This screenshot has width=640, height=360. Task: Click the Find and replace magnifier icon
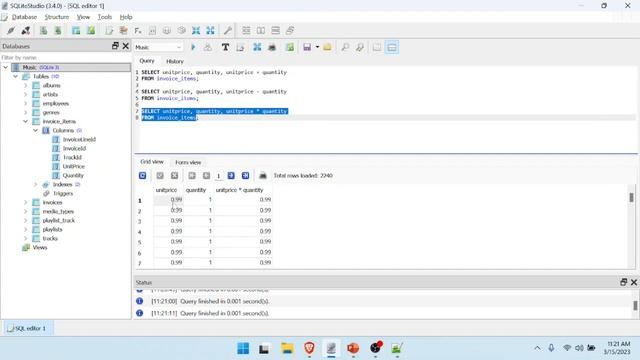tap(360, 47)
